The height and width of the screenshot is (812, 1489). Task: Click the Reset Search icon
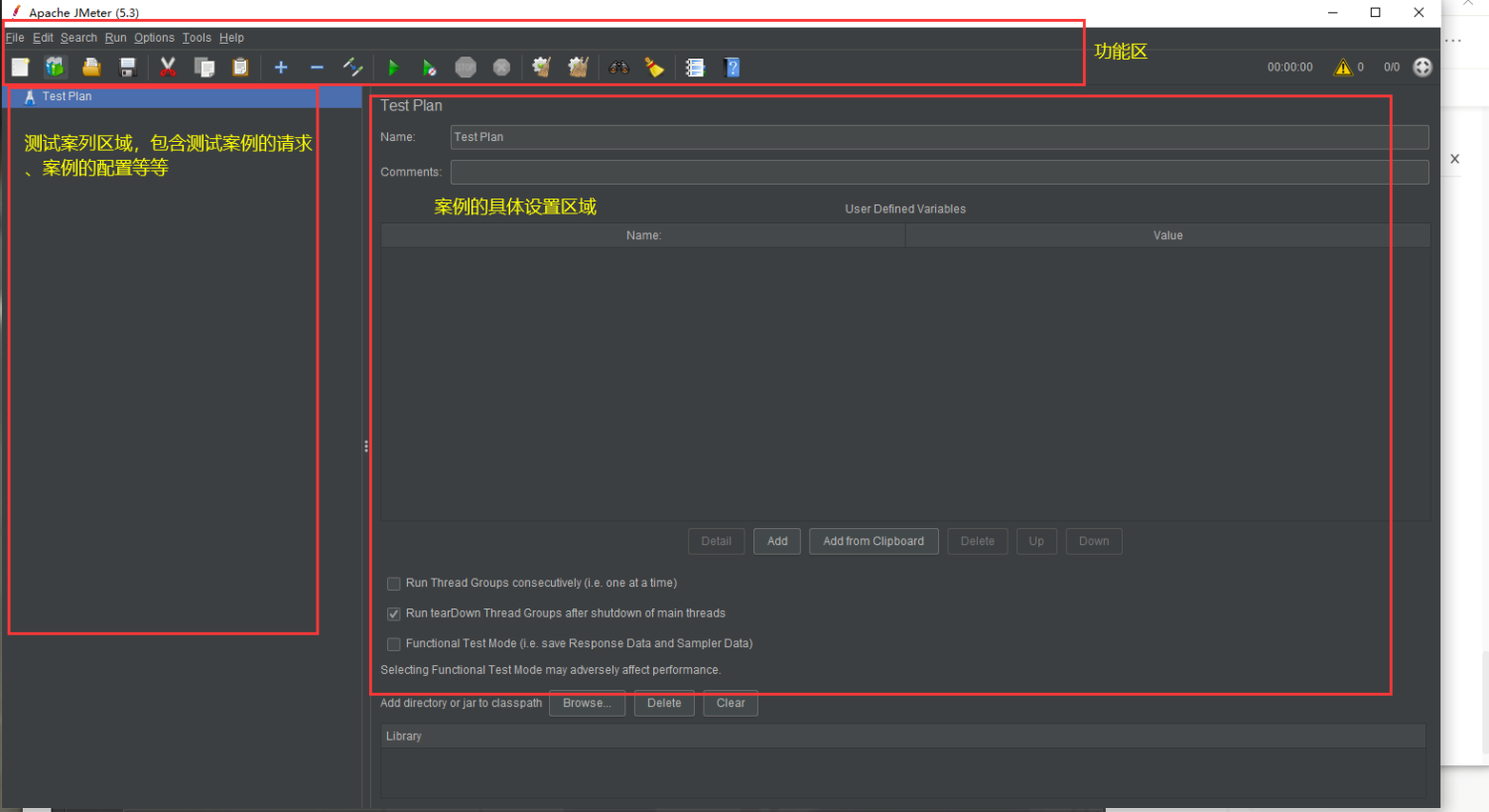654,68
